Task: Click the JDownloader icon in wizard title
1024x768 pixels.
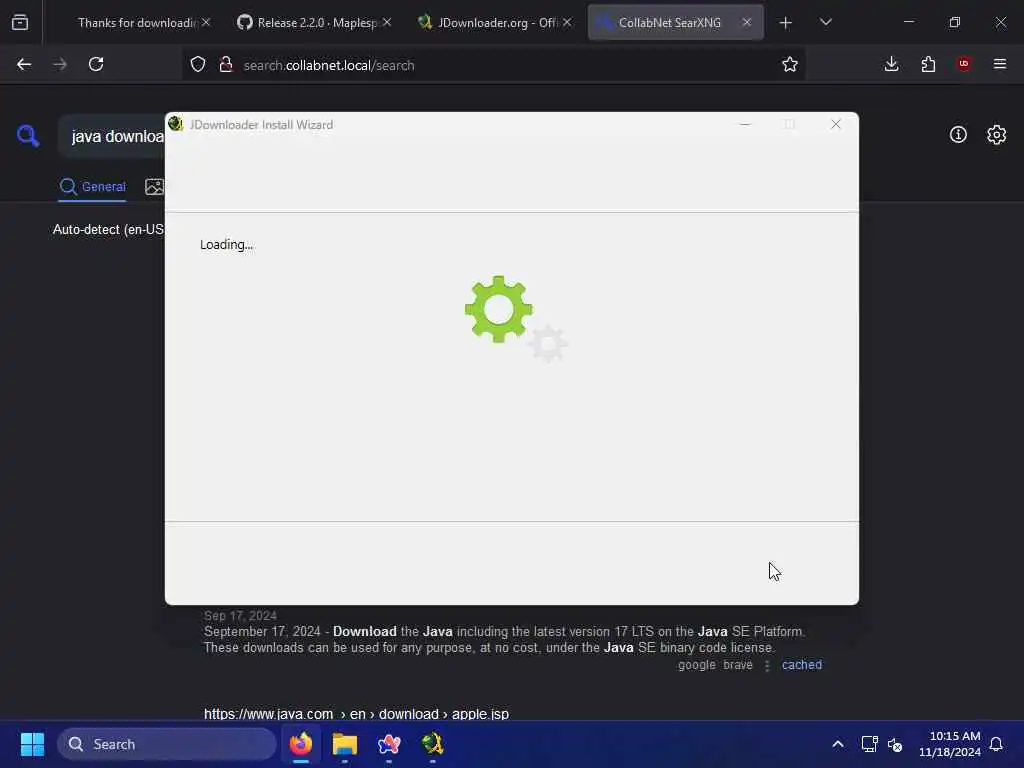Action: 175,123
